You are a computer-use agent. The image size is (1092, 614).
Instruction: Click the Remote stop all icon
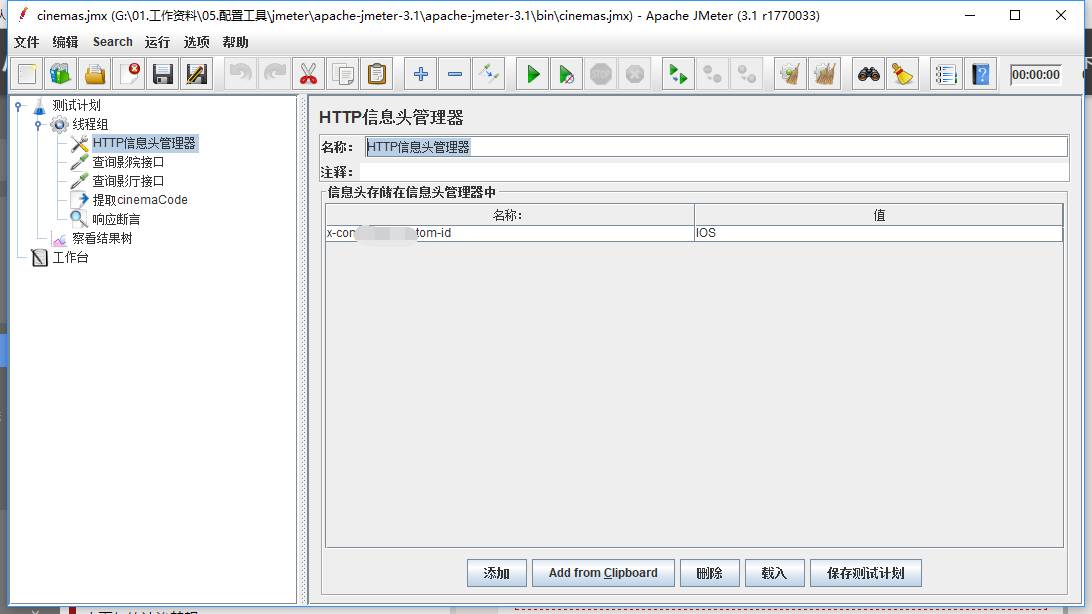click(712, 74)
